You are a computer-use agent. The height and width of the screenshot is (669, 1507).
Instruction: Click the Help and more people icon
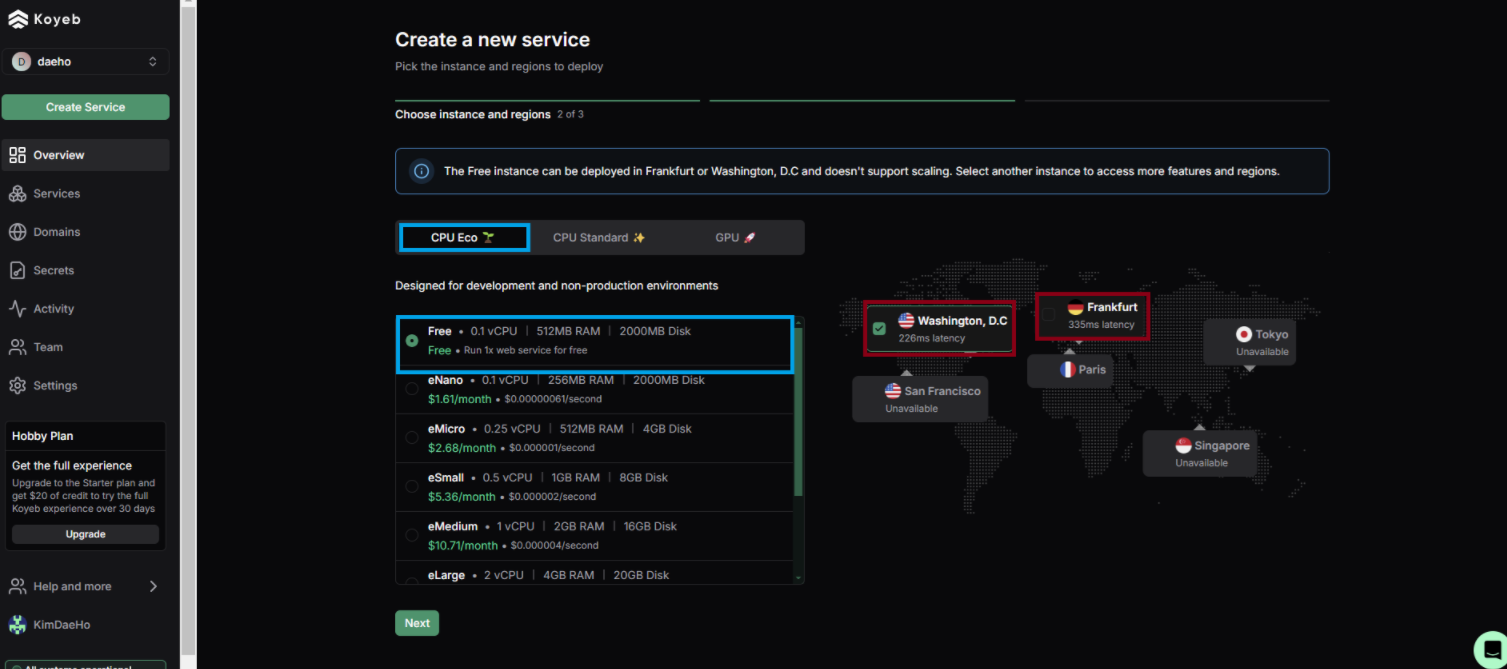click(17, 586)
